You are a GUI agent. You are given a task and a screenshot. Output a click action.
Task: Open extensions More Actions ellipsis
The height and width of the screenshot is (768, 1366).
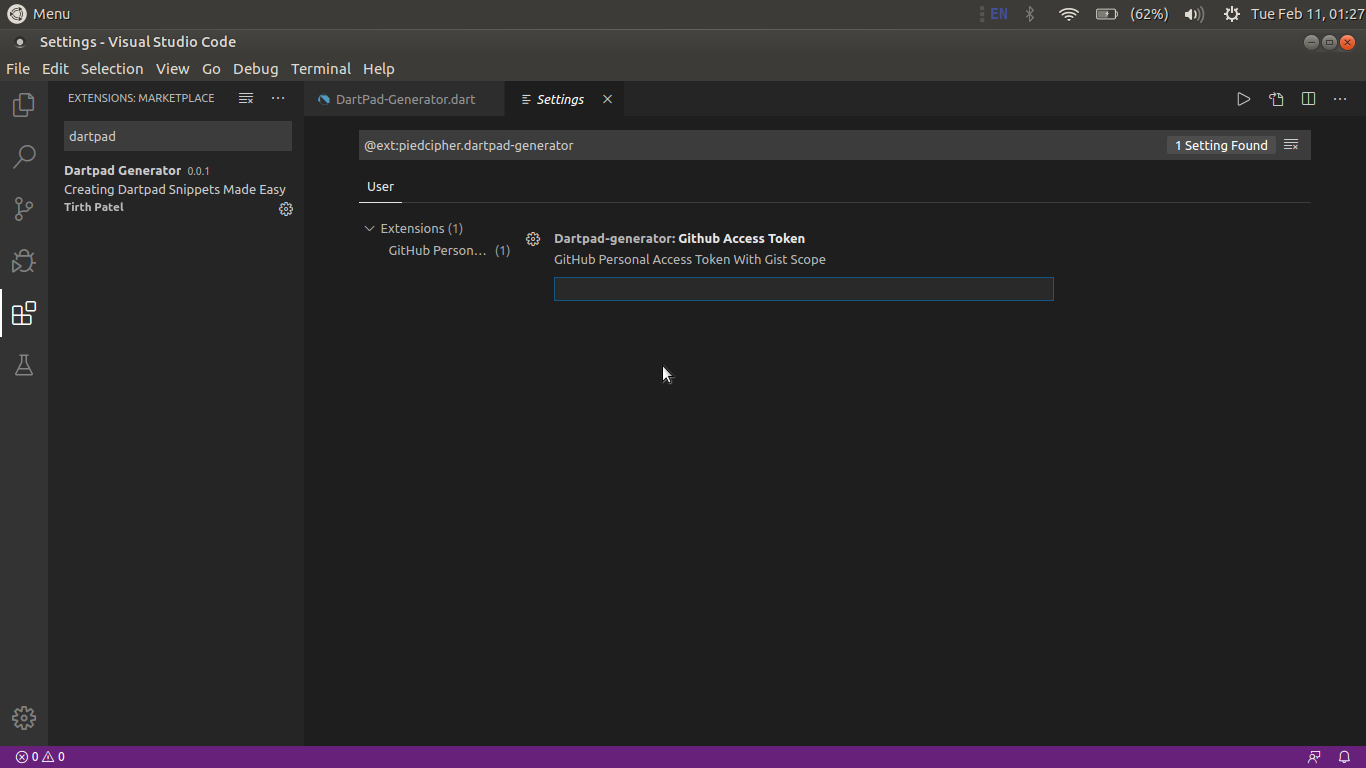[278, 98]
